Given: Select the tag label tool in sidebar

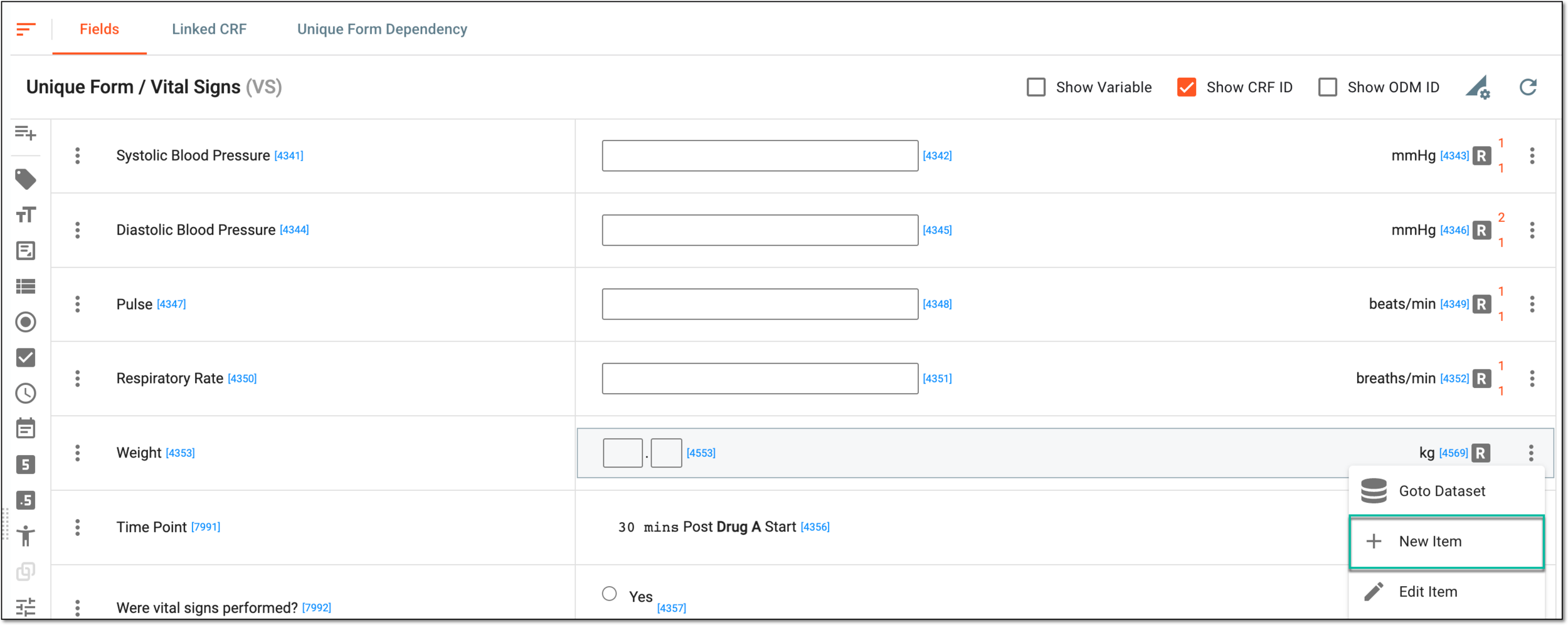Looking at the screenshot, I should (x=26, y=179).
